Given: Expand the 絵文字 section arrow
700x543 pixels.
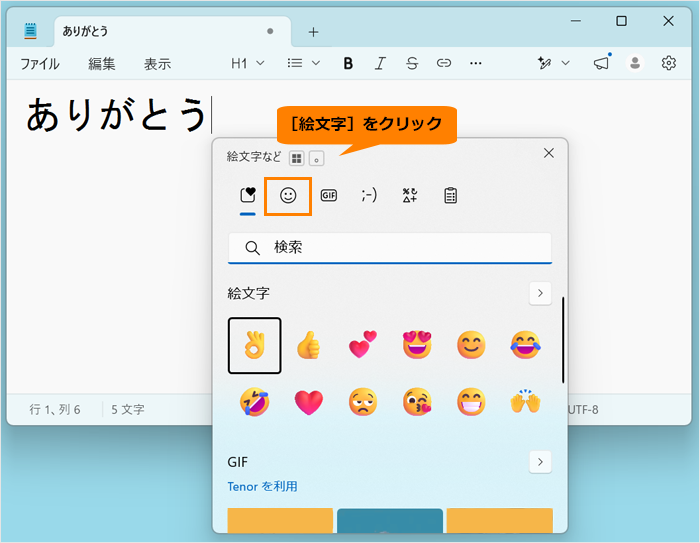Looking at the screenshot, I should (540, 293).
